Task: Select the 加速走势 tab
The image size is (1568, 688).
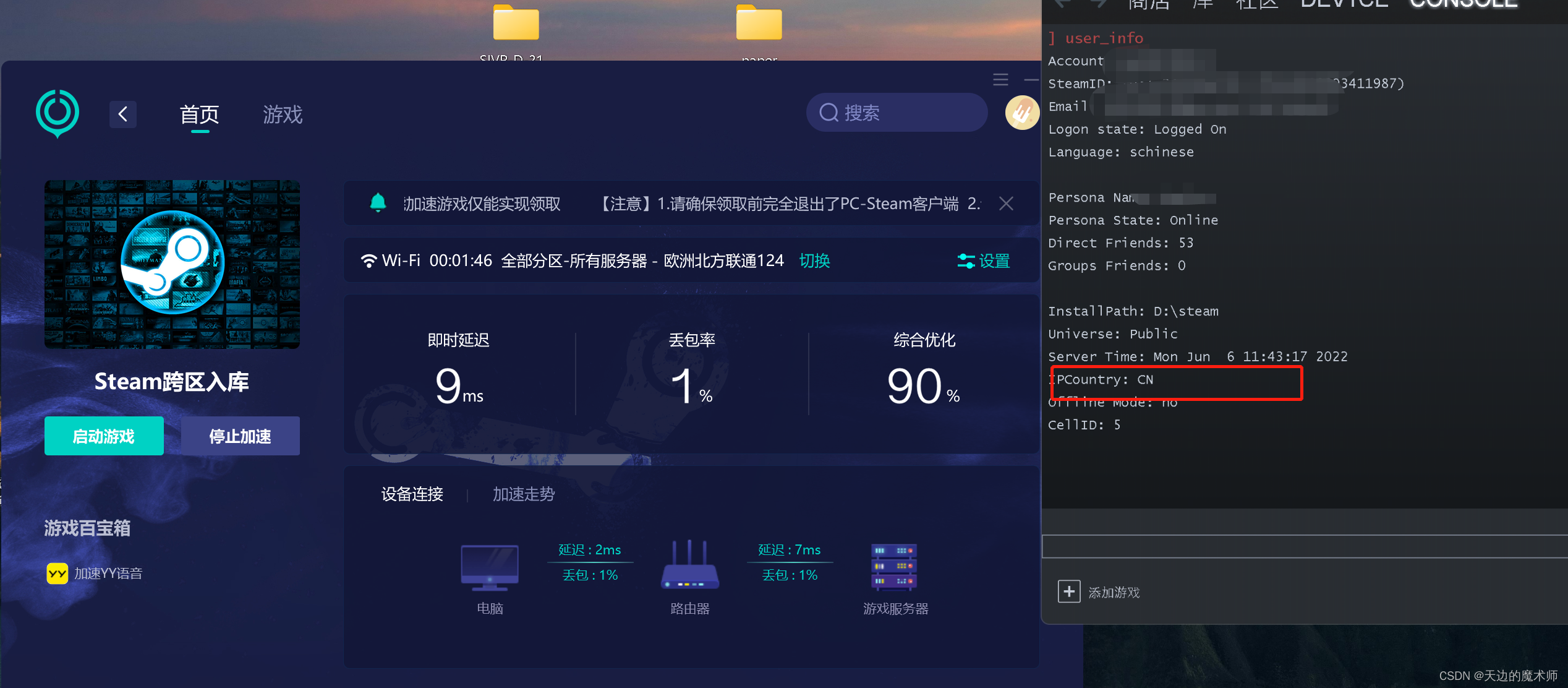Action: [x=524, y=494]
